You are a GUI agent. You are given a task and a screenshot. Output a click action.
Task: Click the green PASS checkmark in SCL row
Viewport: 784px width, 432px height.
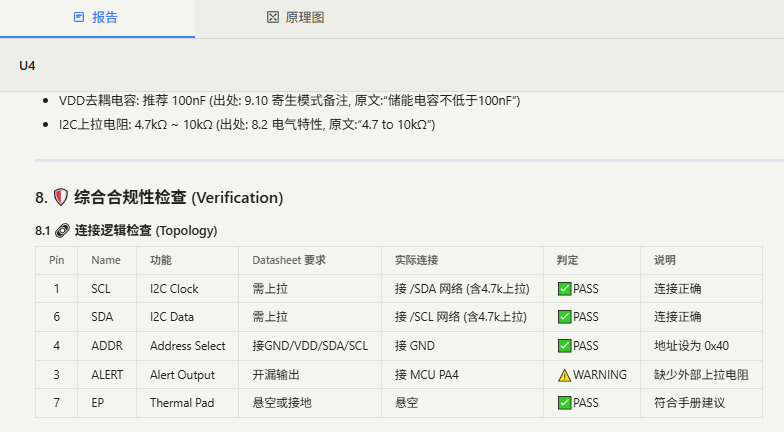point(564,289)
